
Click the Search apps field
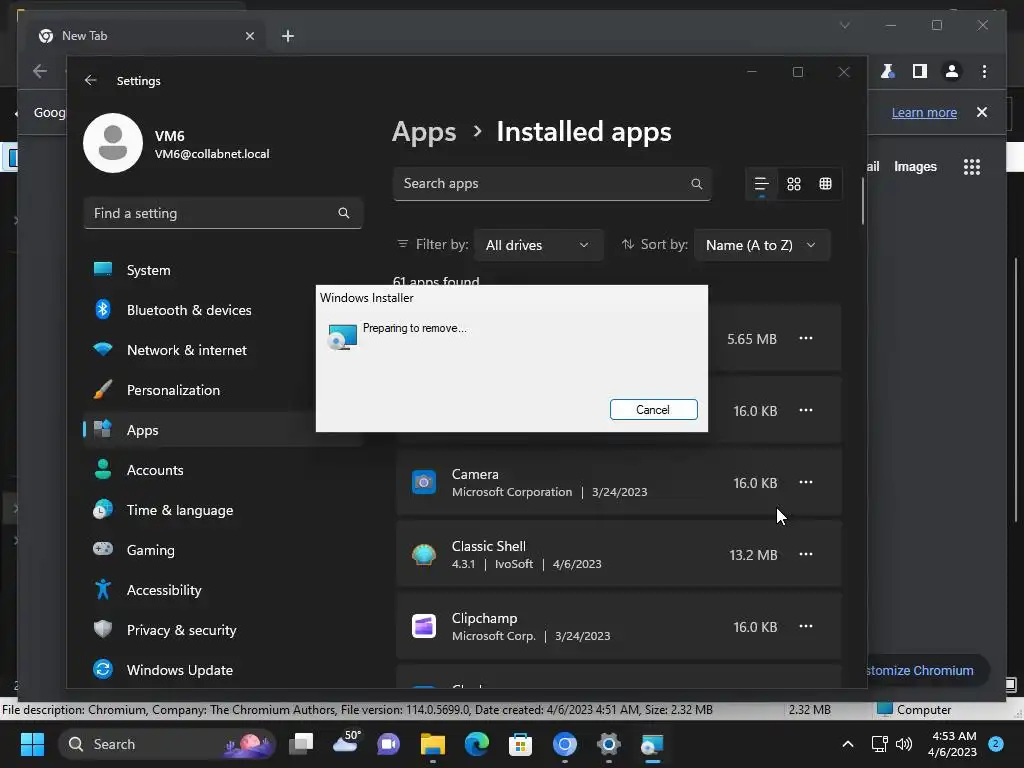[552, 184]
